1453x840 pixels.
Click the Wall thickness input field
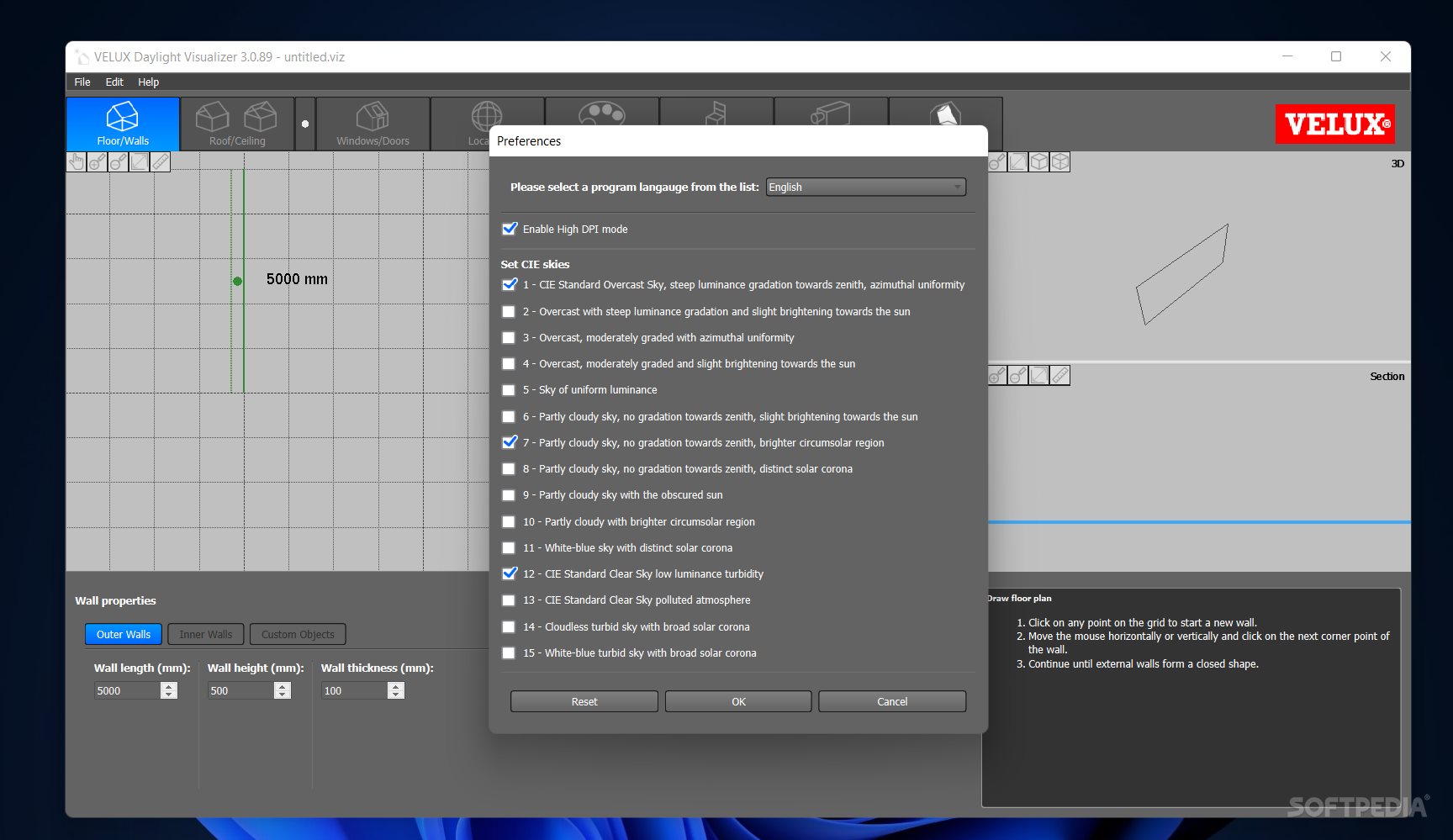point(354,690)
